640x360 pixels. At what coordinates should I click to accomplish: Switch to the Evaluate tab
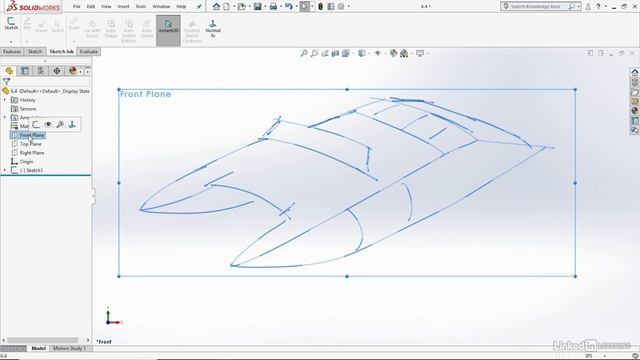89,52
